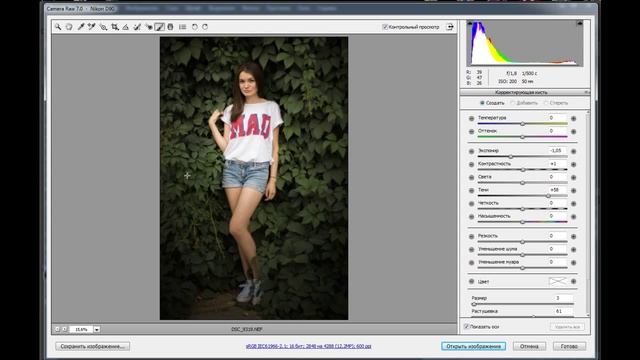Viewport: 640px width, 360px height.
Task: Select the Hand tool
Action: 69,27
